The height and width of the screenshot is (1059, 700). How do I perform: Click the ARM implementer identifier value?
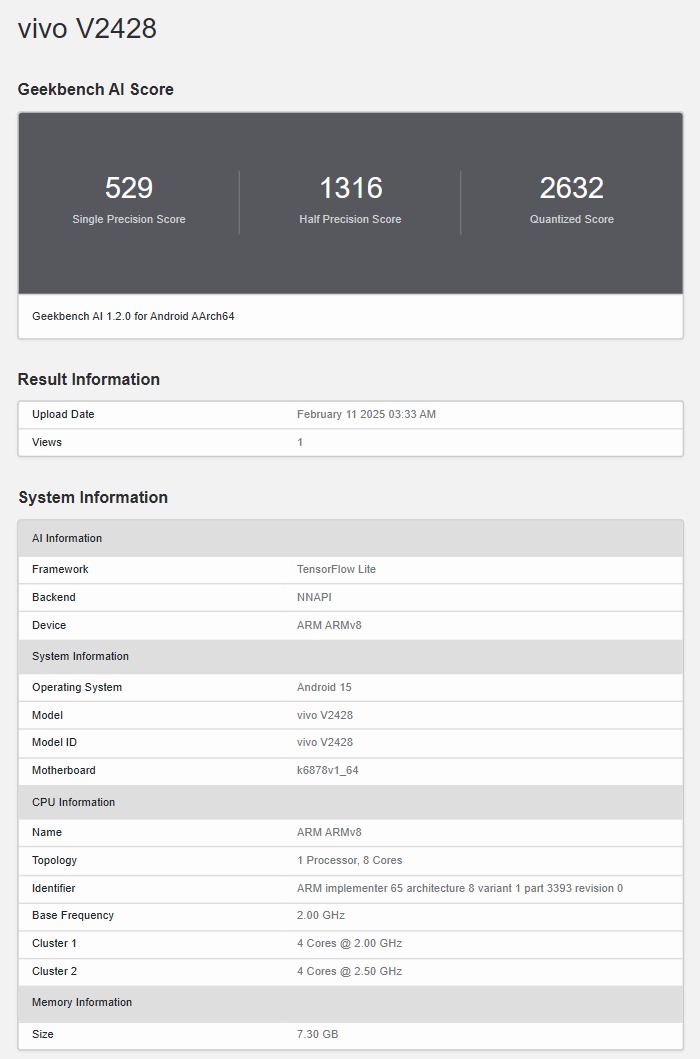click(459, 888)
